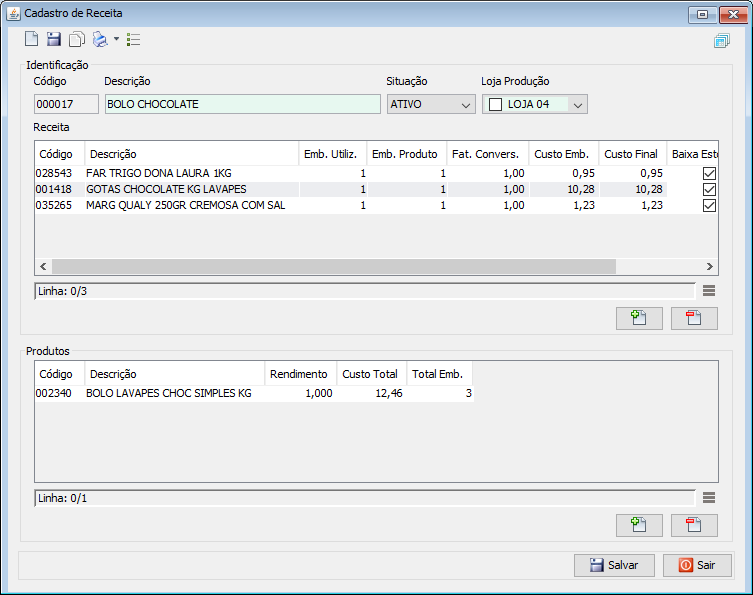Click the copy recipe toolbar icon

[x=77, y=39]
